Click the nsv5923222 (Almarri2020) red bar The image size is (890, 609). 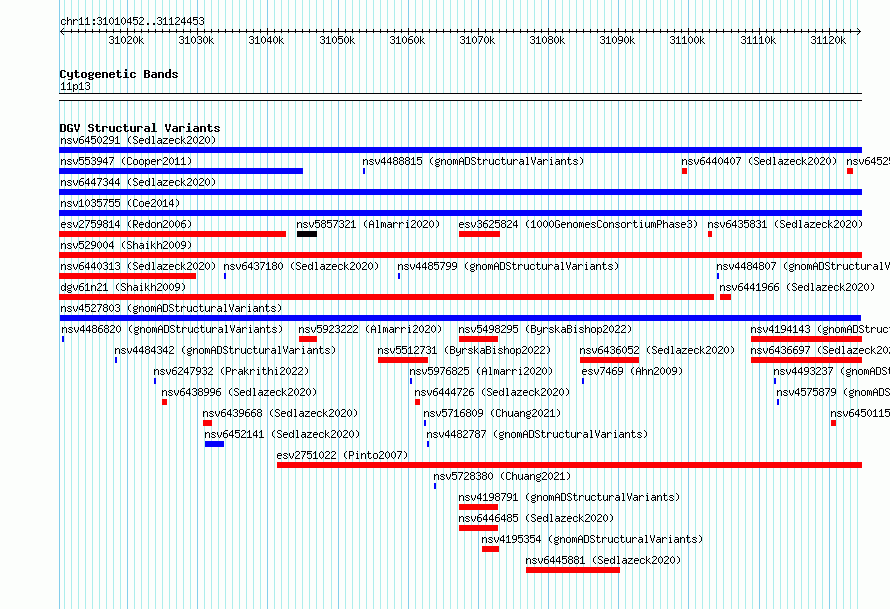click(x=308, y=339)
